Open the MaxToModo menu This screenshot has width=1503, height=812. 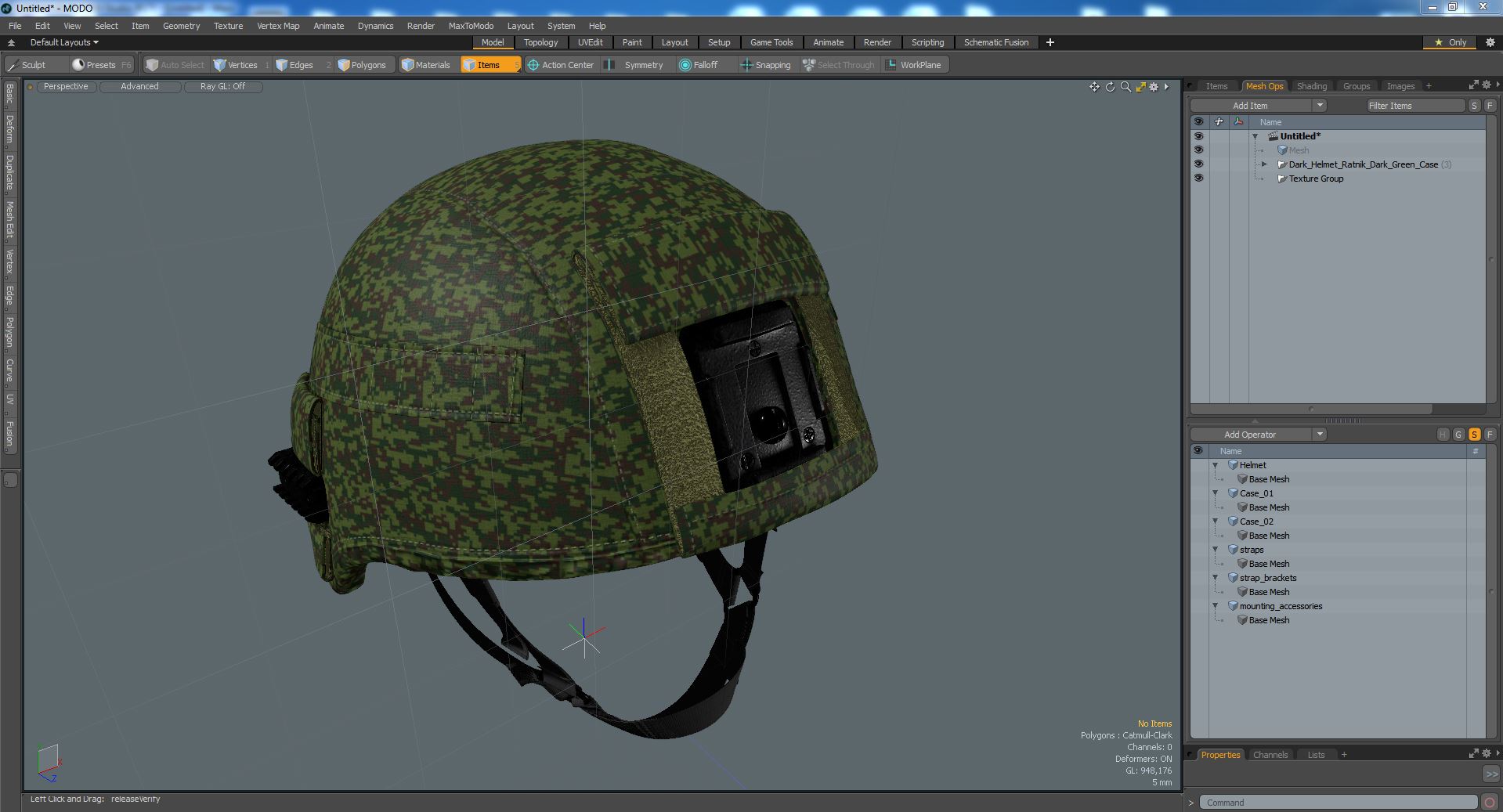pos(471,26)
